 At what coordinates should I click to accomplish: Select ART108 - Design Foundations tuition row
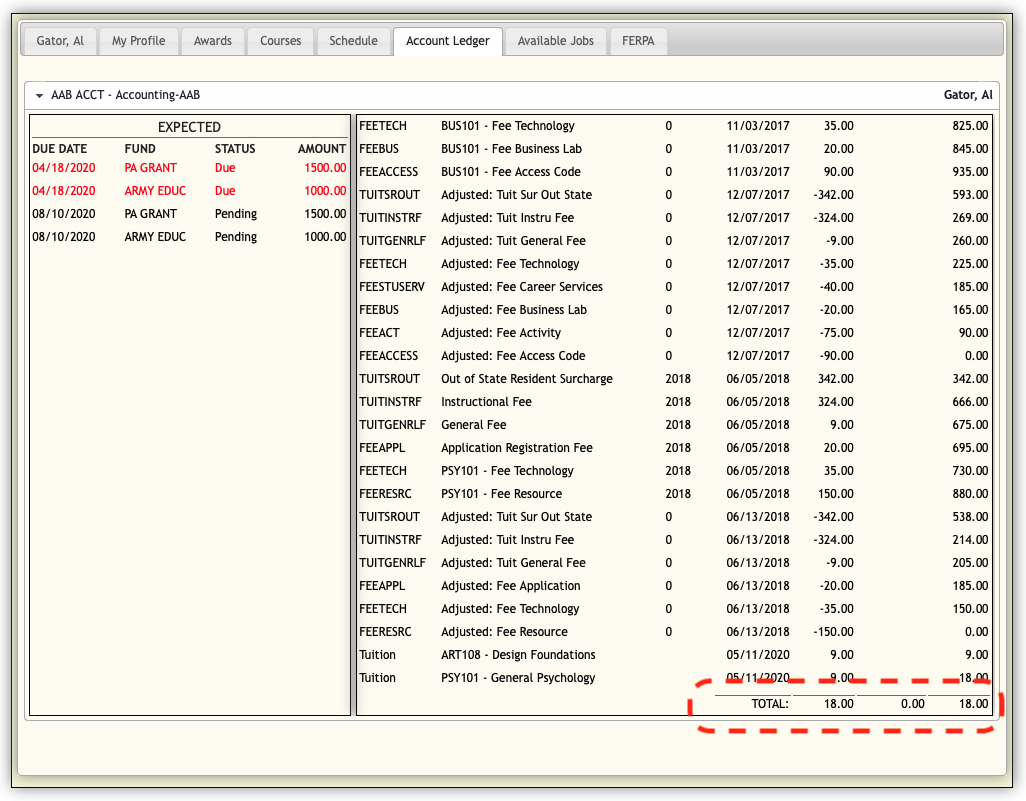click(674, 655)
